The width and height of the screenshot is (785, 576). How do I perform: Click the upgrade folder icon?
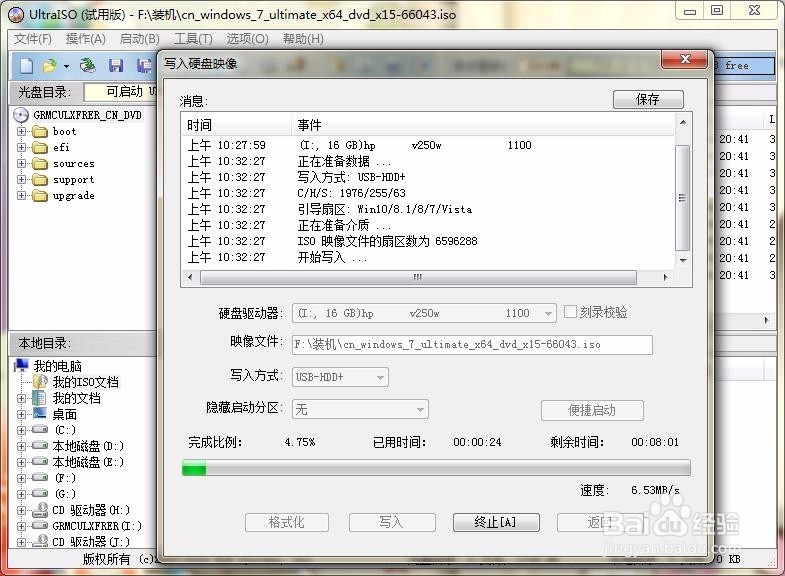coord(40,196)
